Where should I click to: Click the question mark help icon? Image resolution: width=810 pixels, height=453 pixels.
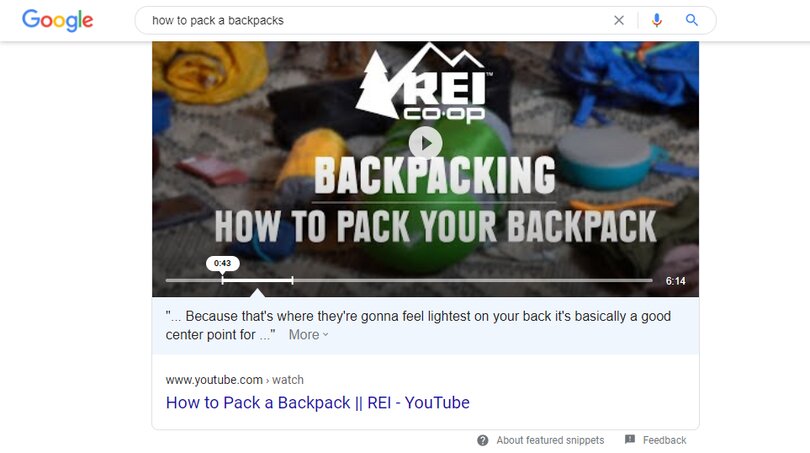pyautogui.click(x=482, y=440)
